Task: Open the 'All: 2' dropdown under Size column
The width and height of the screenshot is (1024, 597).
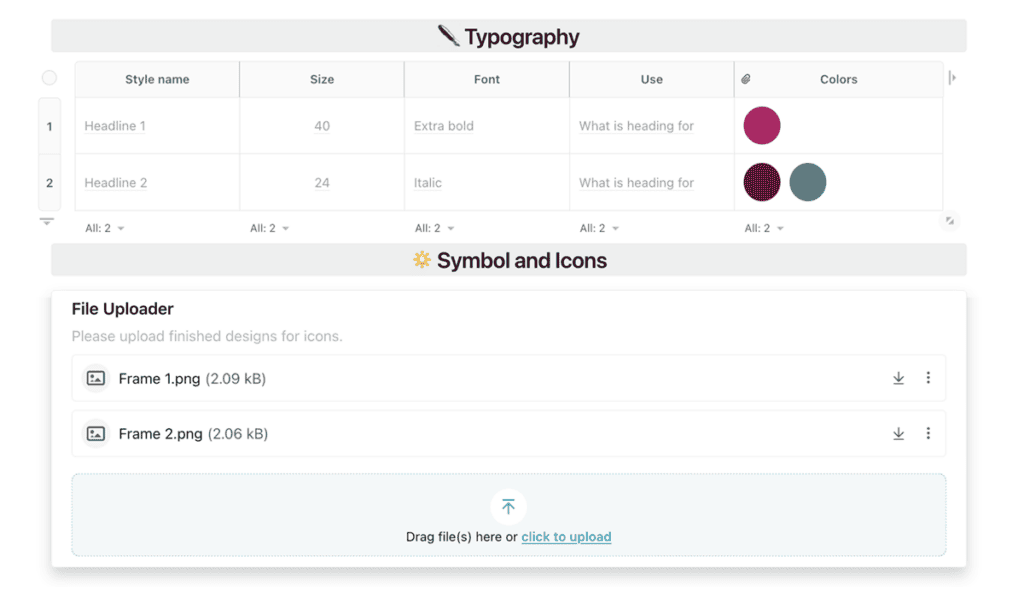Action: (270, 228)
